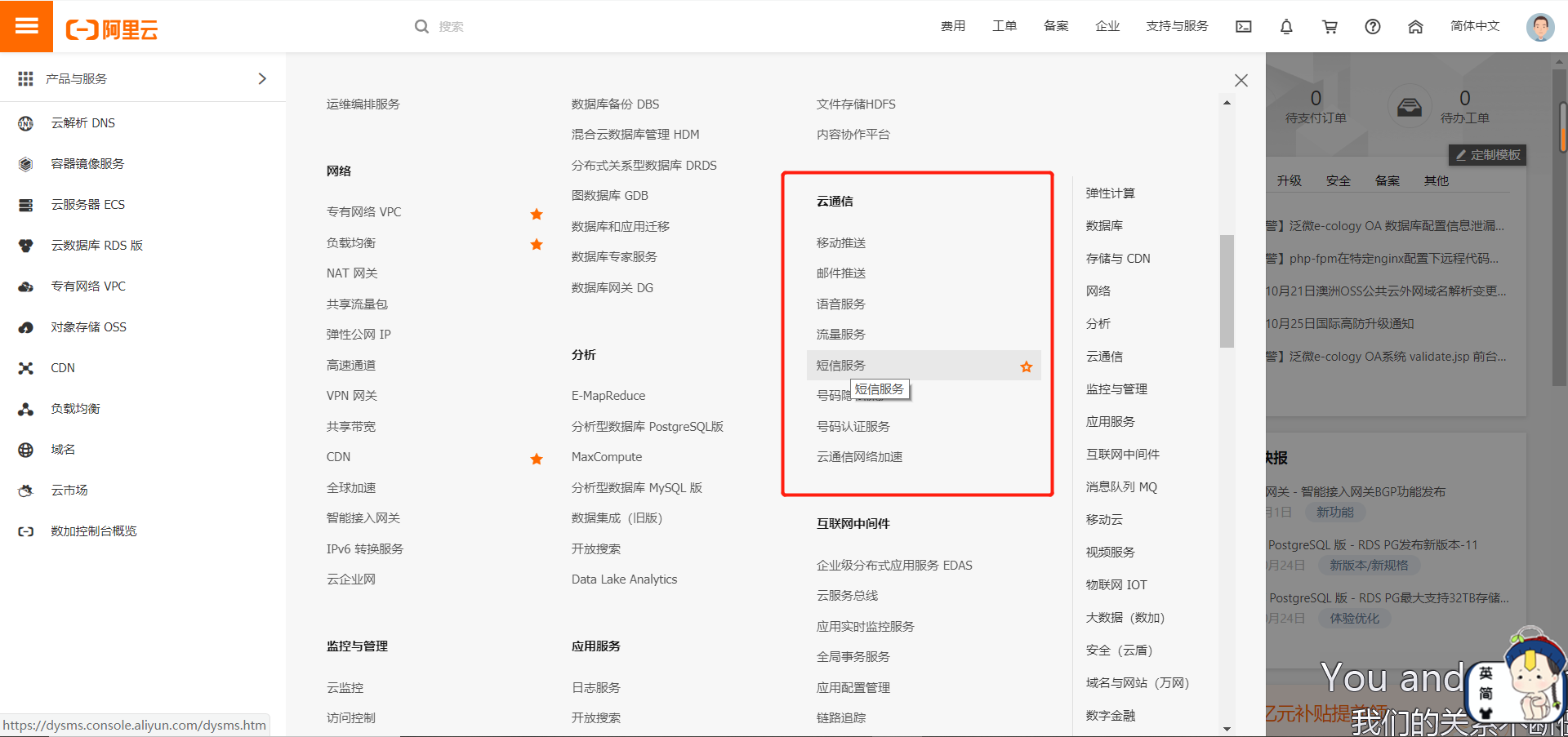This screenshot has height=737, width=1568.
Task: Open the 支持与服务 dropdown
Action: tap(1177, 26)
